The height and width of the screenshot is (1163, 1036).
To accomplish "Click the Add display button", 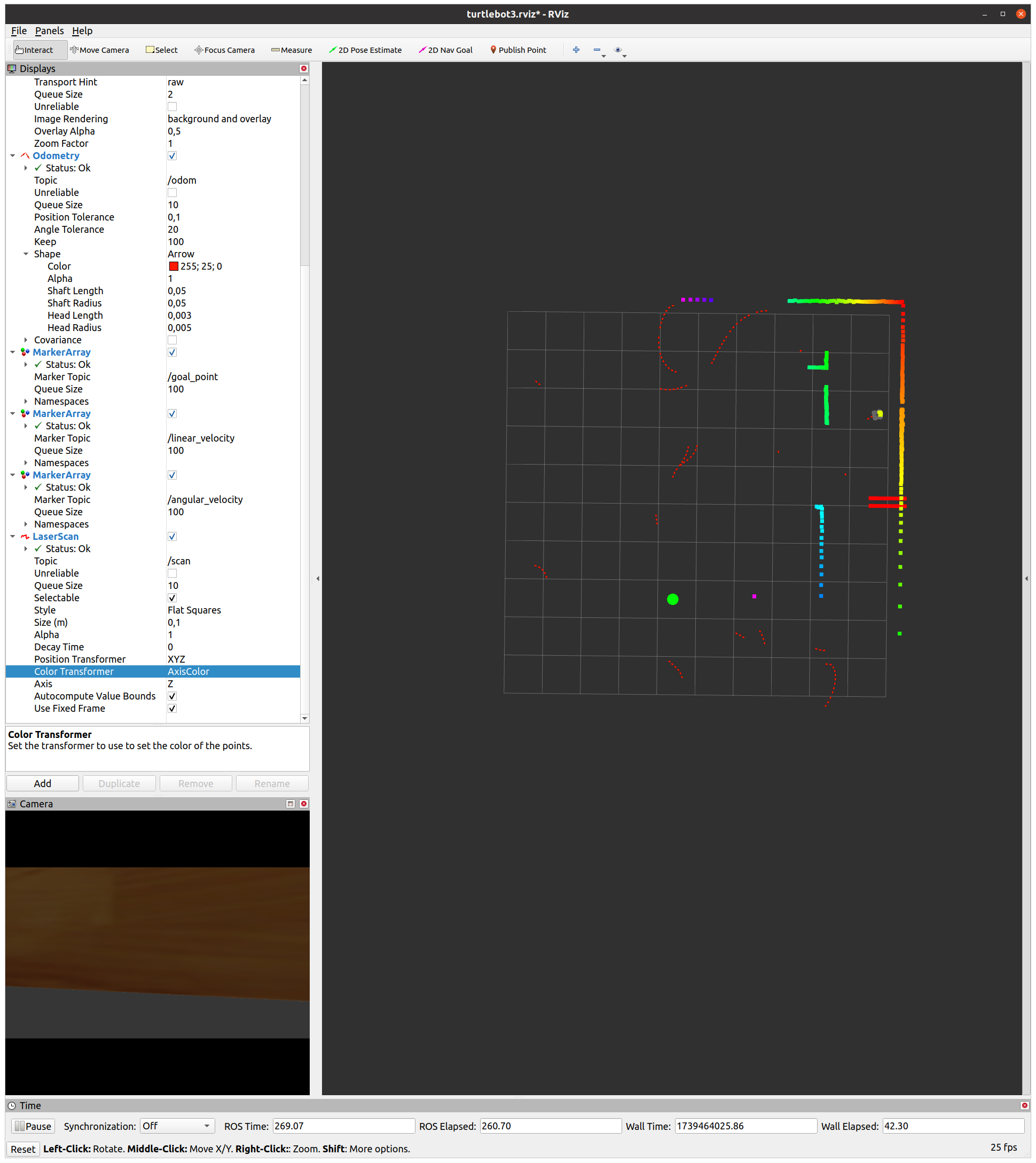I will pos(42,783).
